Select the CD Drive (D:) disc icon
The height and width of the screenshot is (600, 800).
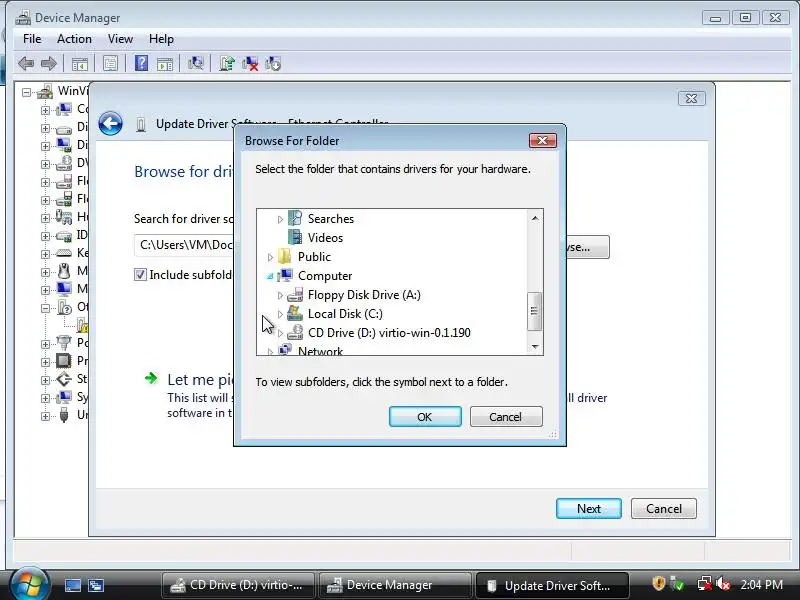(295, 333)
